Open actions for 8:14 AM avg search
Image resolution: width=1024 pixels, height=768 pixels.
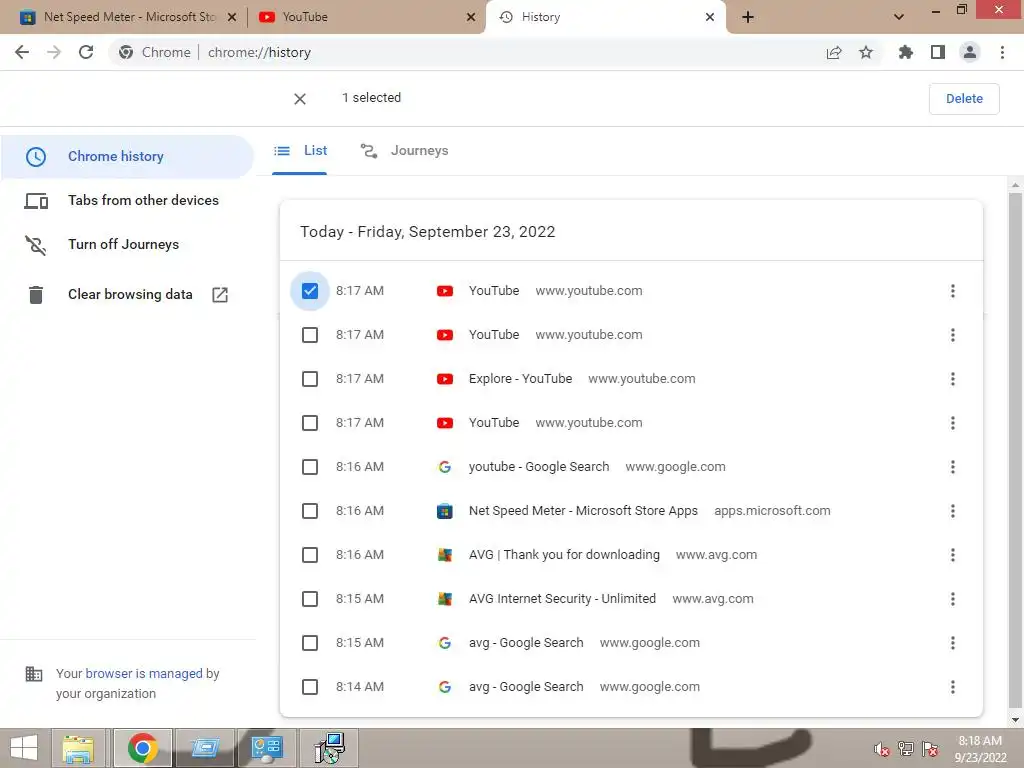(953, 687)
